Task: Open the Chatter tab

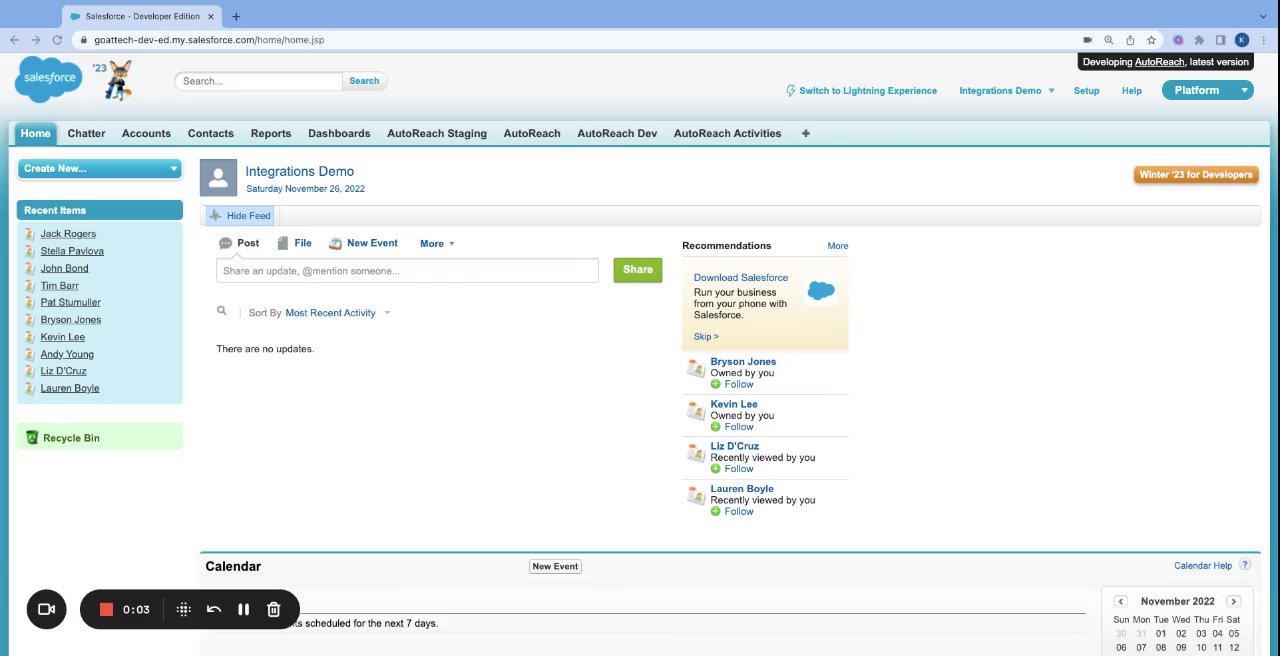Action: (x=86, y=133)
